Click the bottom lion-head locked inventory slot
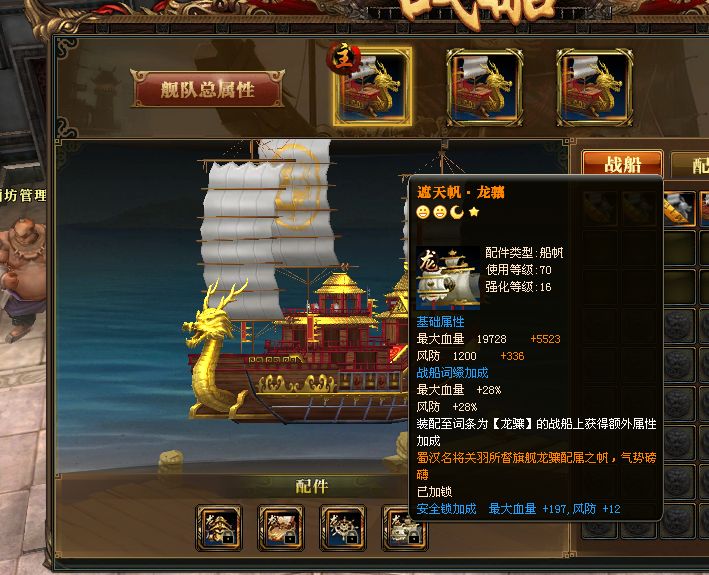The image size is (709, 575). 679,521
